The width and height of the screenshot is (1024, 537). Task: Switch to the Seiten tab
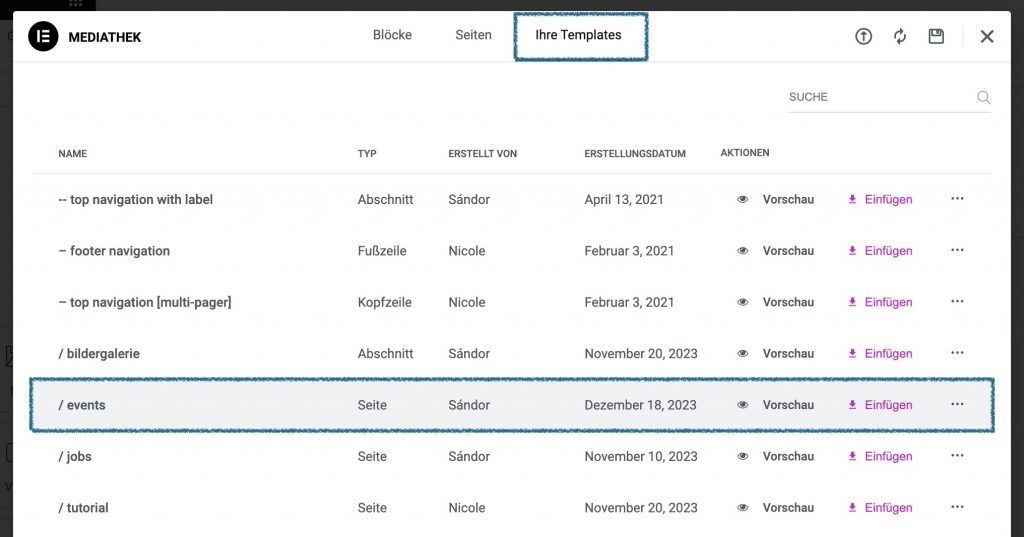473,35
